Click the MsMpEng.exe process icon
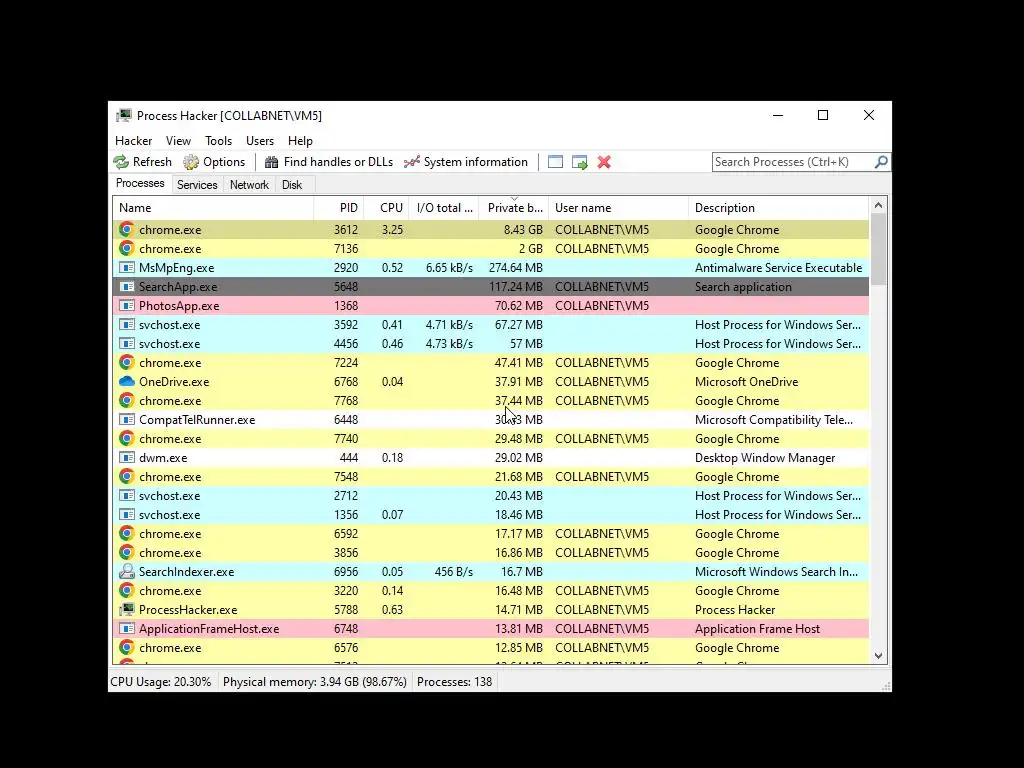This screenshot has width=1024, height=768. (127, 268)
